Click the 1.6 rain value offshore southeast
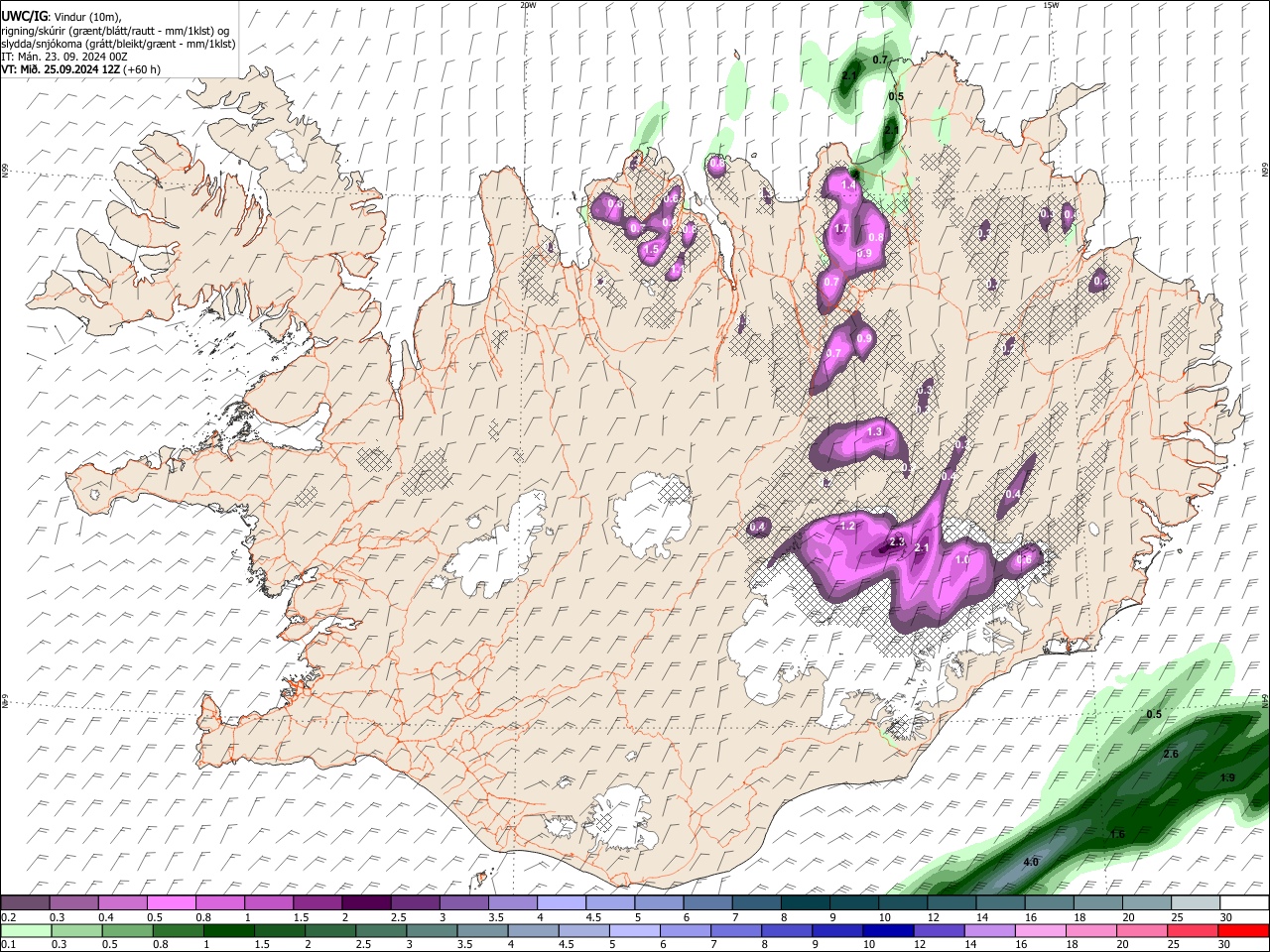The width and height of the screenshot is (1270, 952). pyautogui.click(x=1117, y=834)
